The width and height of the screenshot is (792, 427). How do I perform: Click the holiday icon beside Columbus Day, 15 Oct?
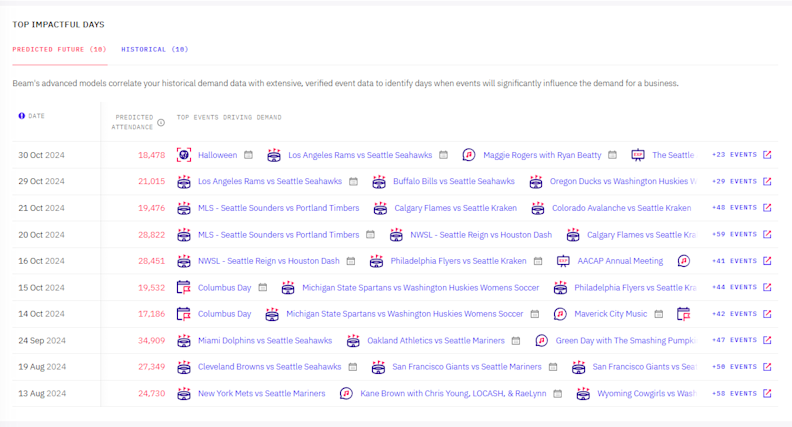click(x=184, y=288)
